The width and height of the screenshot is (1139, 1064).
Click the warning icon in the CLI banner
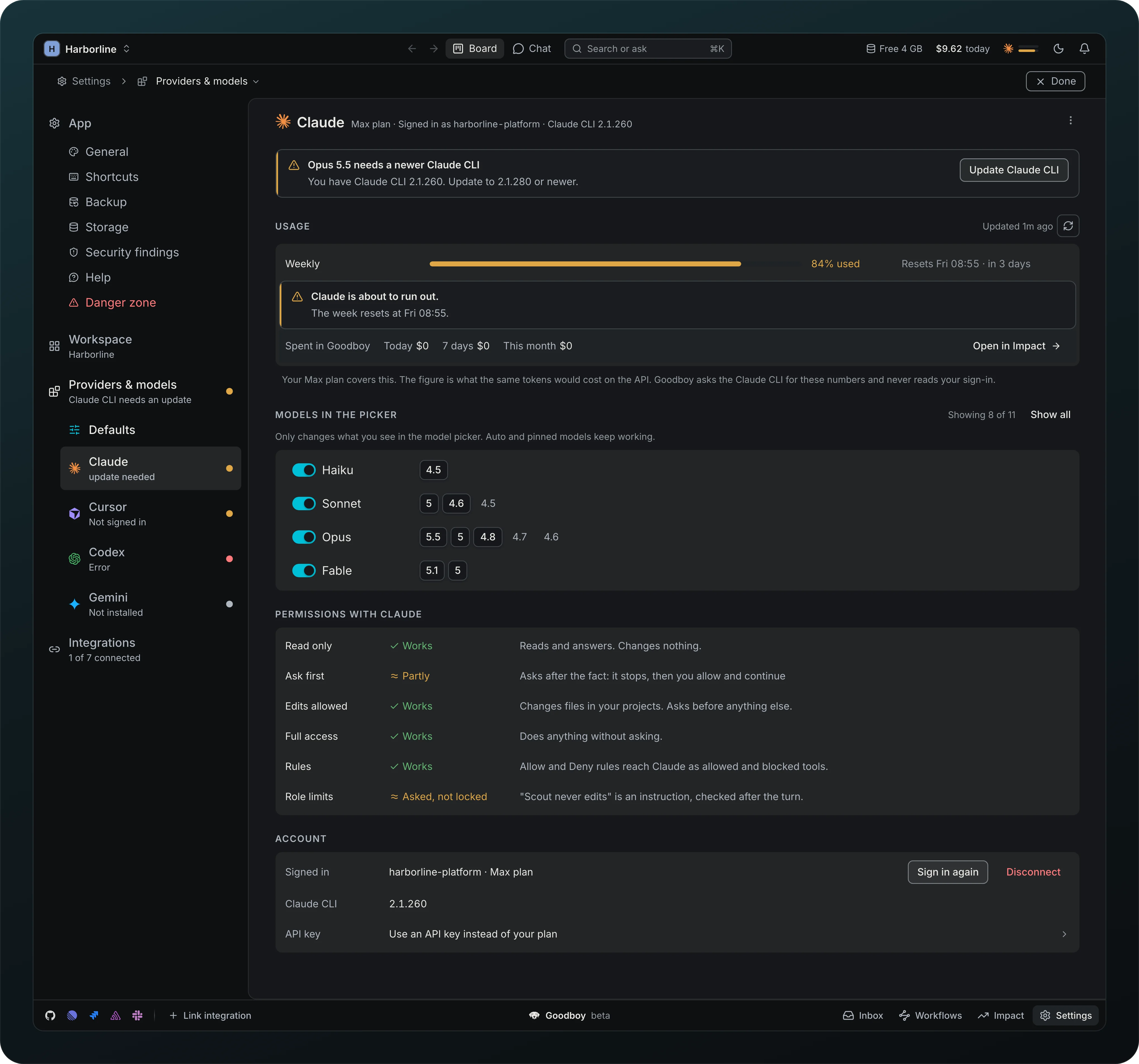294,165
